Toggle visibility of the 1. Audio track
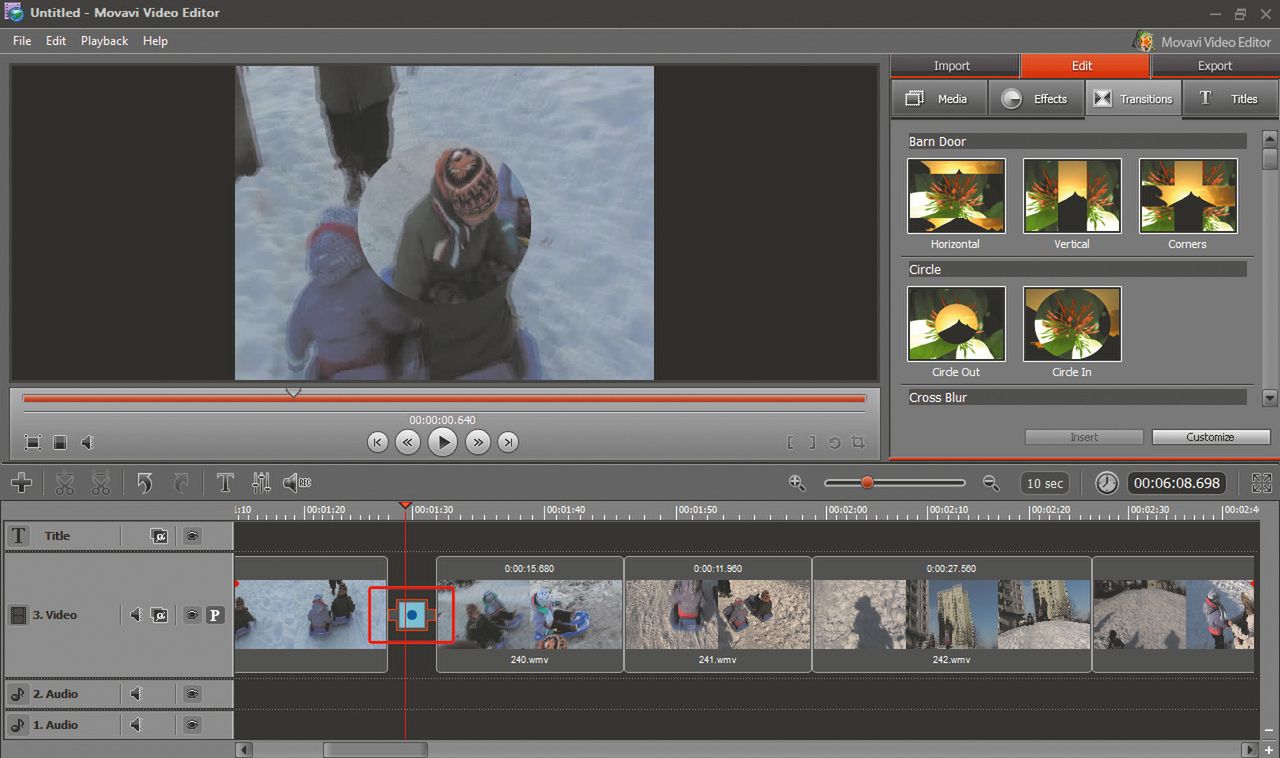1280x758 pixels. (x=192, y=725)
